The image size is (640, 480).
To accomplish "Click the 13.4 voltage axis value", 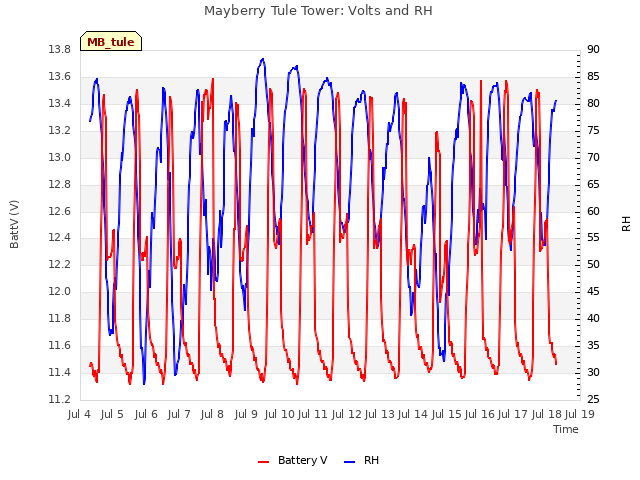I will point(60,104).
